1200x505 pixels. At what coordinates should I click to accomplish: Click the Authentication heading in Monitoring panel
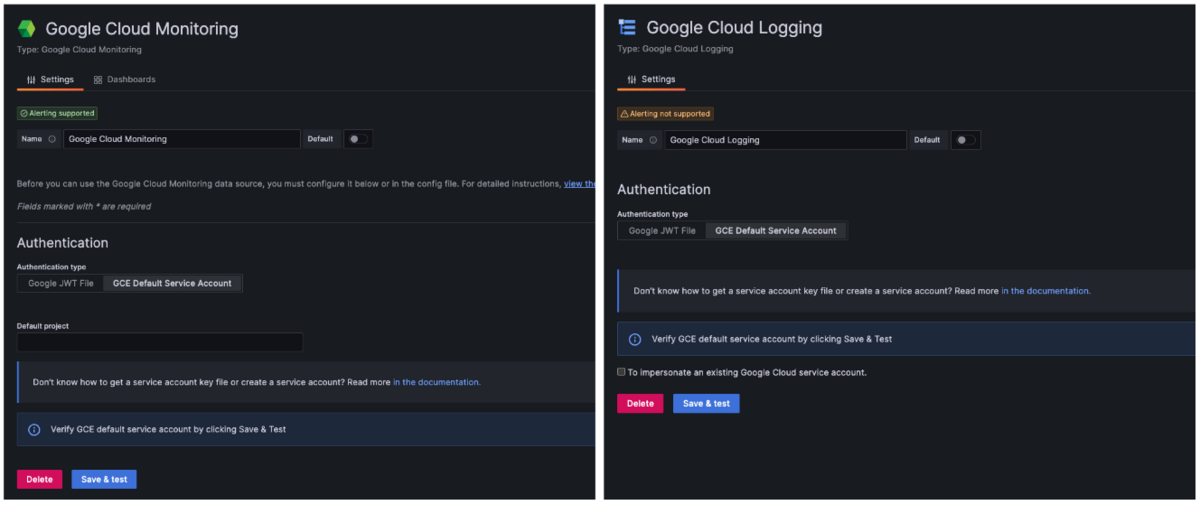coord(63,242)
